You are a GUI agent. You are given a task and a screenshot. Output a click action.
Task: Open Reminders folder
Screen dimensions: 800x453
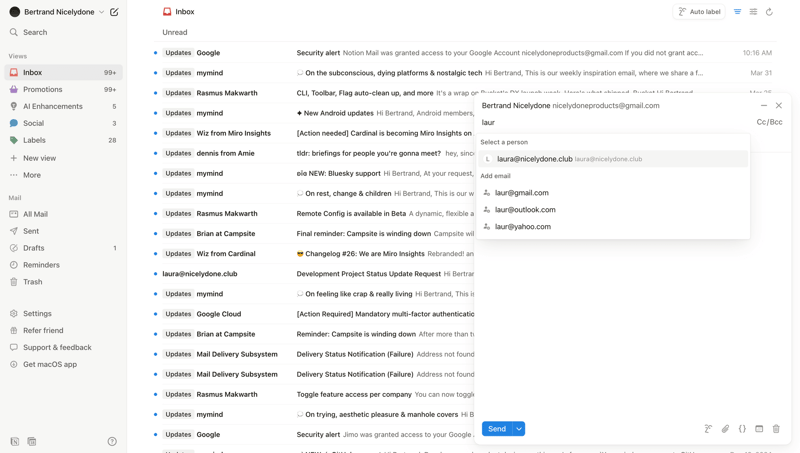[x=63, y=265]
